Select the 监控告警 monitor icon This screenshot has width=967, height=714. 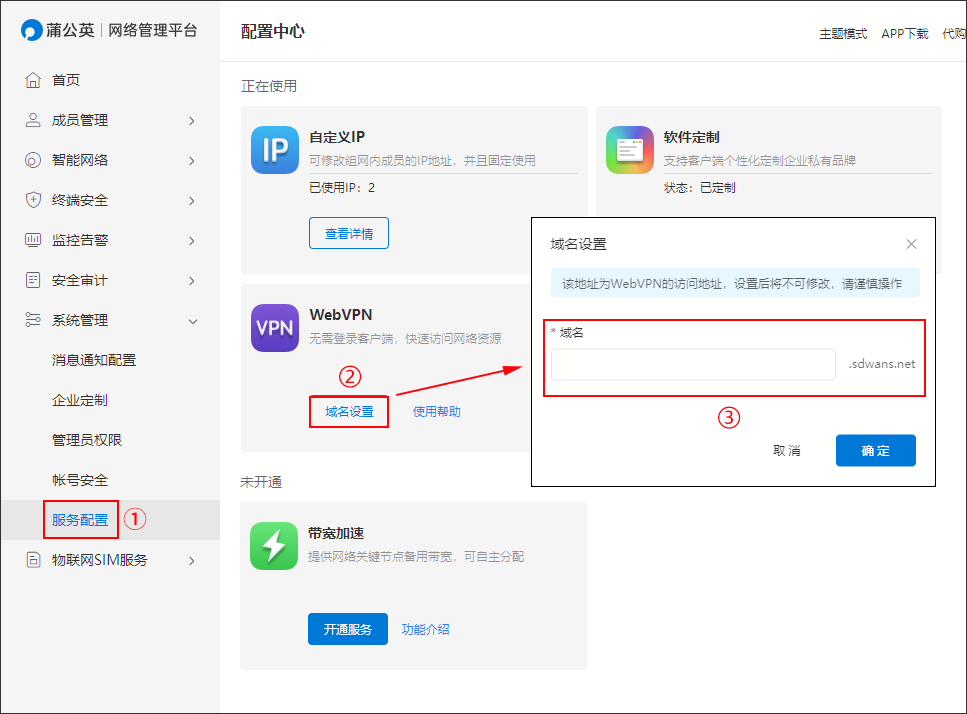(x=32, y=240)
